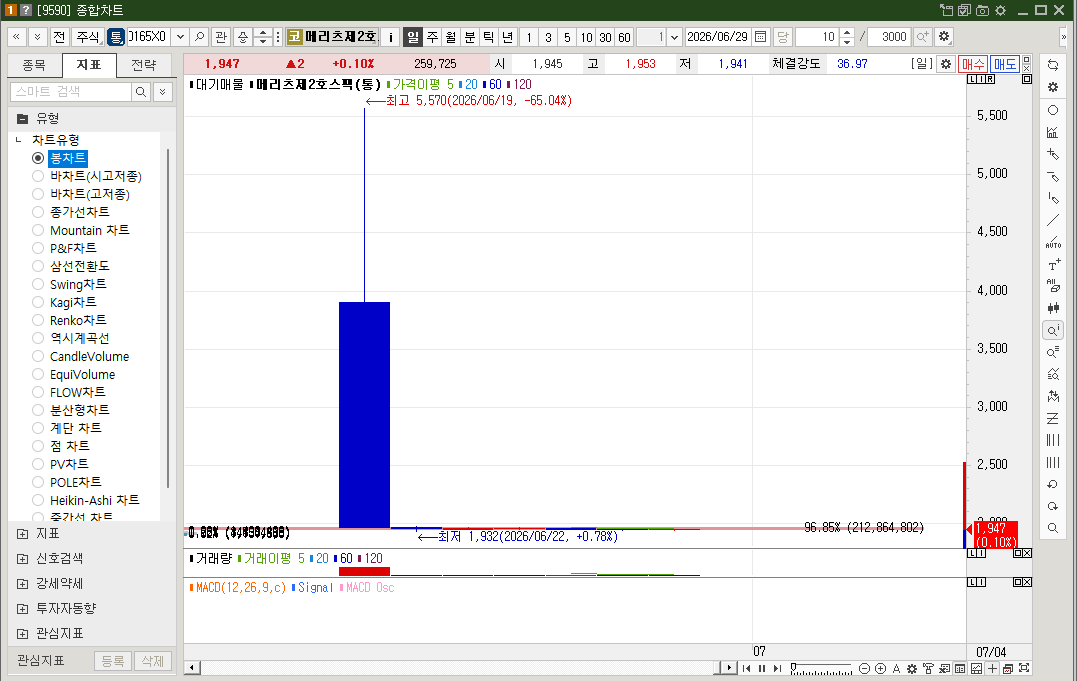
Task: Toggle crosshair cursor plus icon
Action: tap(993, 669)
